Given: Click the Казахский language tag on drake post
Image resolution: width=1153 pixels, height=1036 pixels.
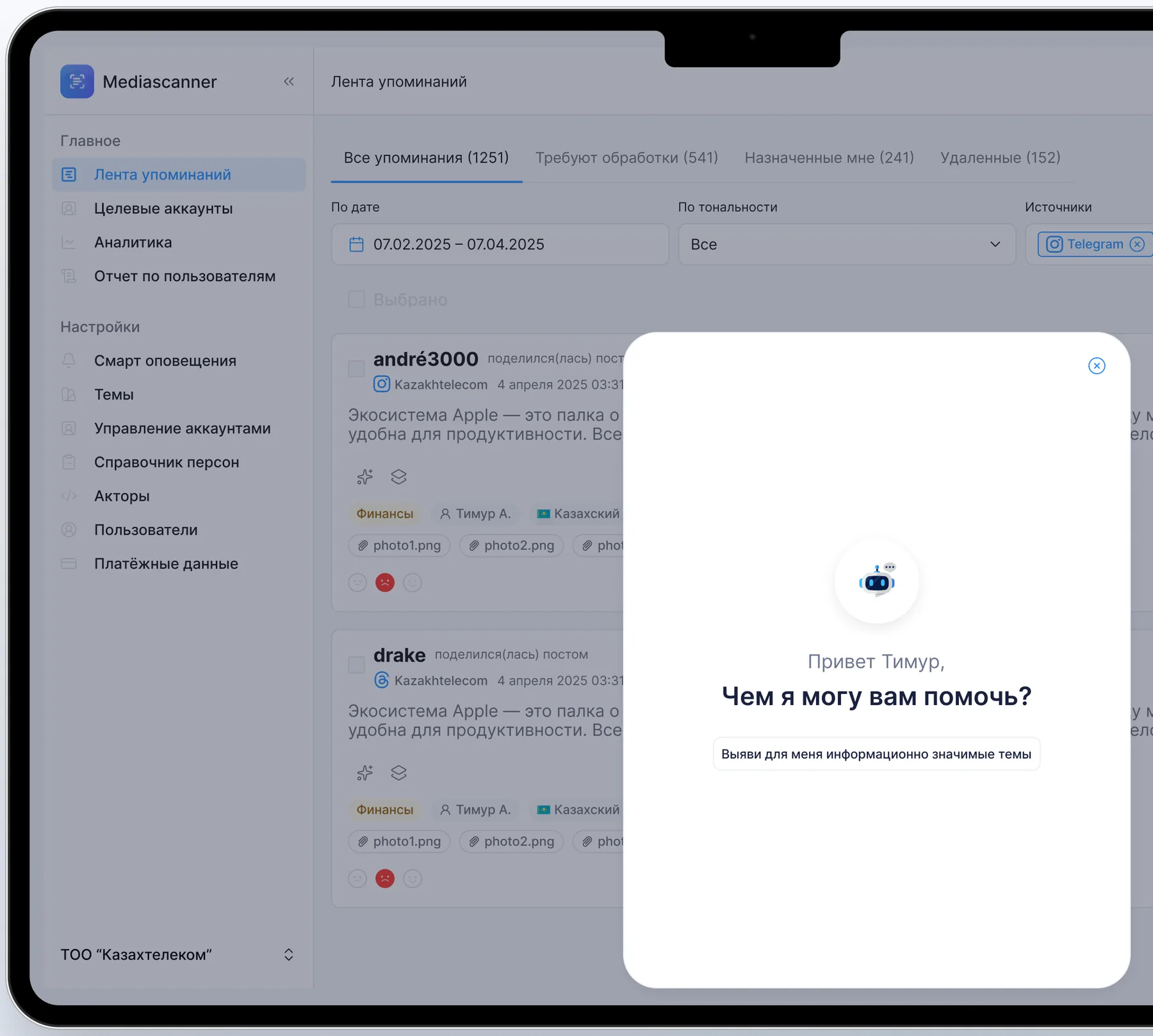Looking at the screenshot, I should 578,809.
